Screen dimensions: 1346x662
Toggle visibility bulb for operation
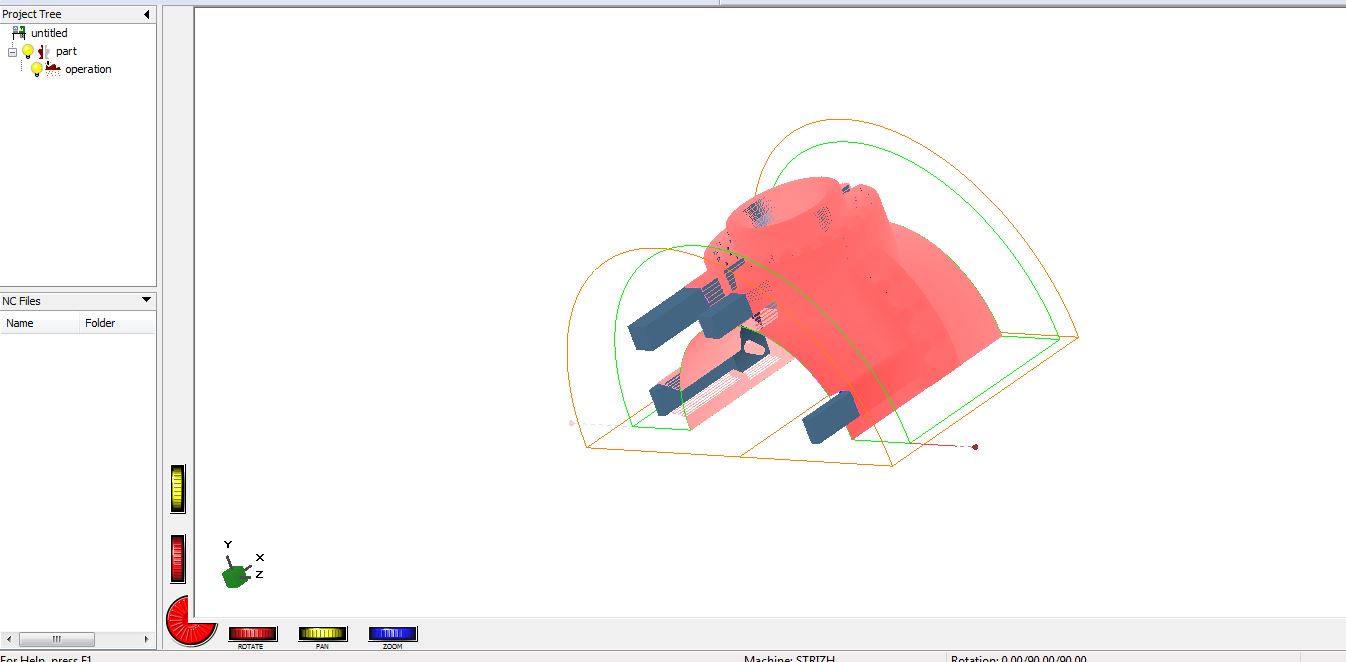pyautogui.click(x=37, y=69)
